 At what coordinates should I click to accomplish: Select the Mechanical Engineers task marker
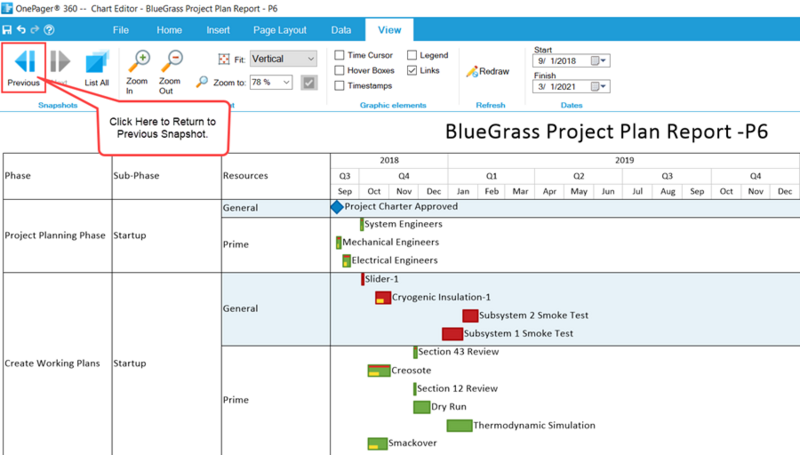pyautogui.click(x=338, y=242)
